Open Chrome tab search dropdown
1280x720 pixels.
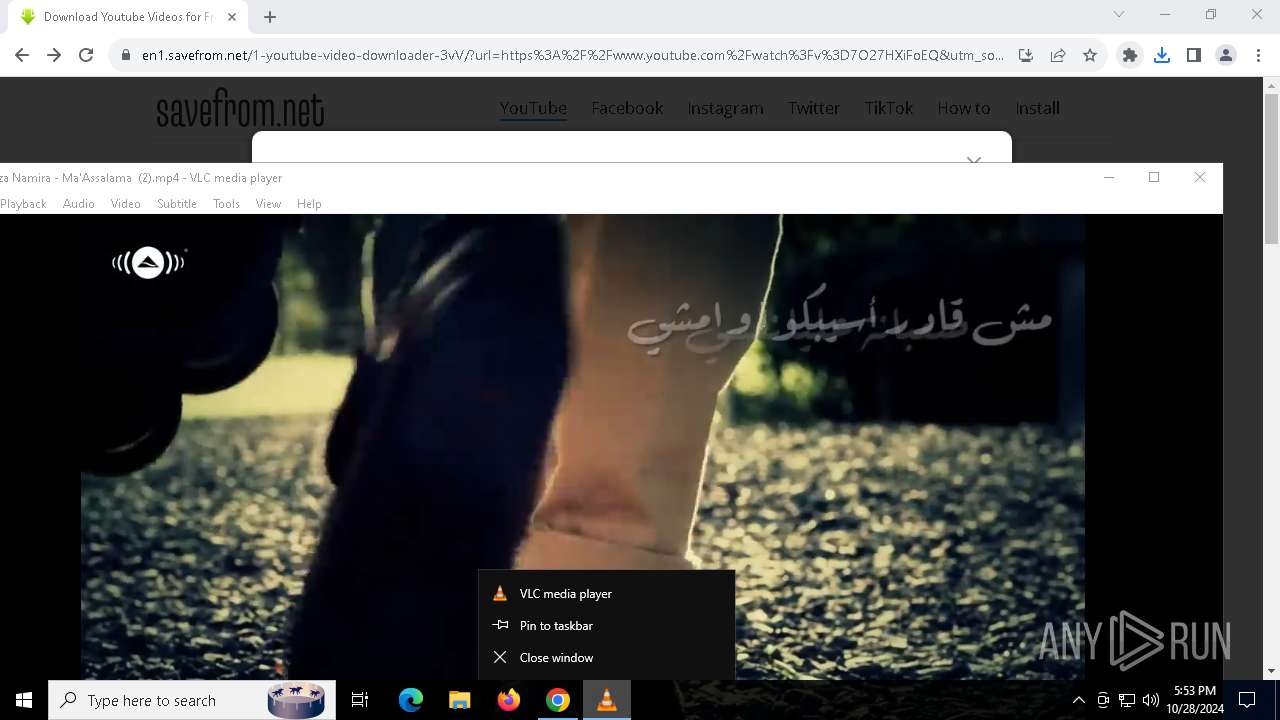pos(1119,14)
